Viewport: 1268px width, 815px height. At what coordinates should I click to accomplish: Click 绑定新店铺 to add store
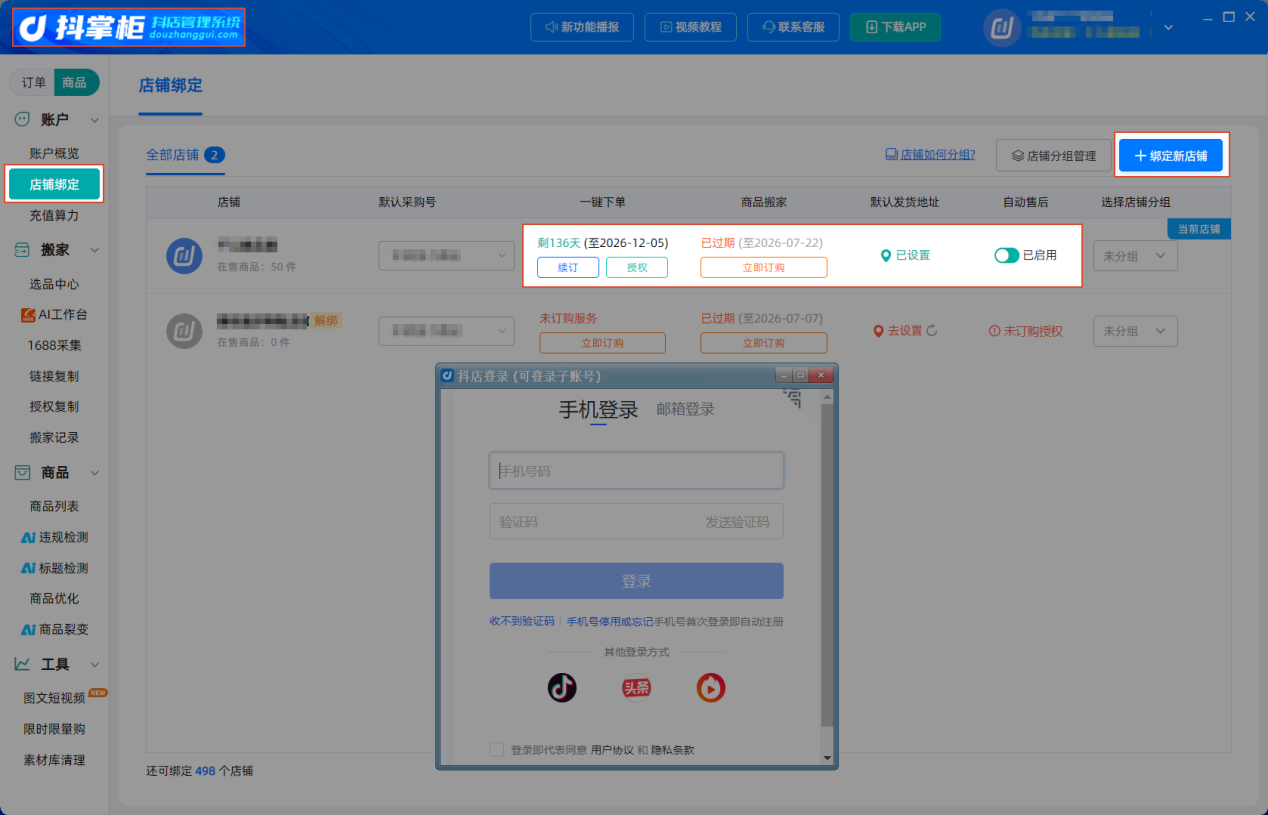(x=1171, y=156)
